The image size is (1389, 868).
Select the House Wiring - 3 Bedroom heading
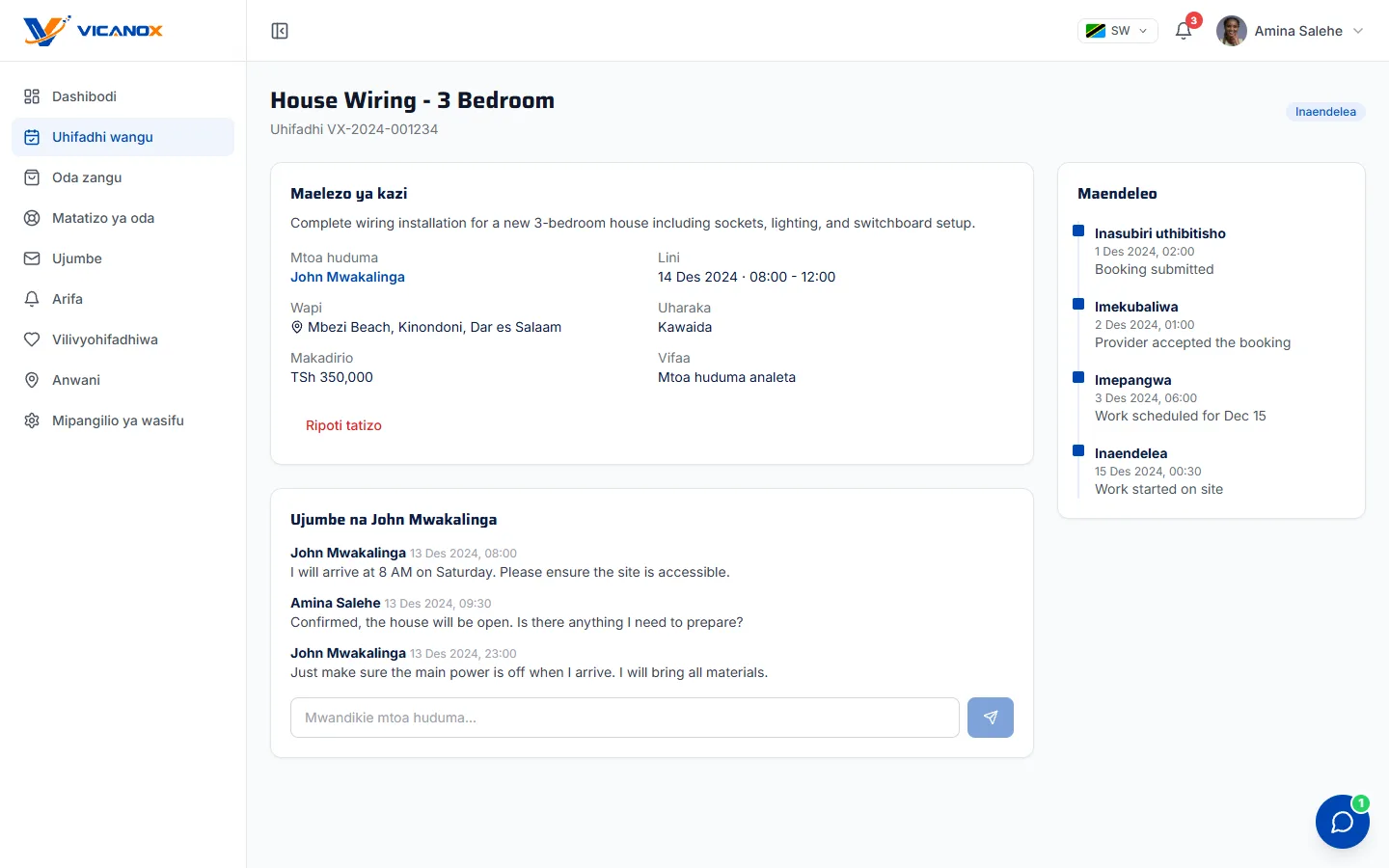(x=413, y=100)
